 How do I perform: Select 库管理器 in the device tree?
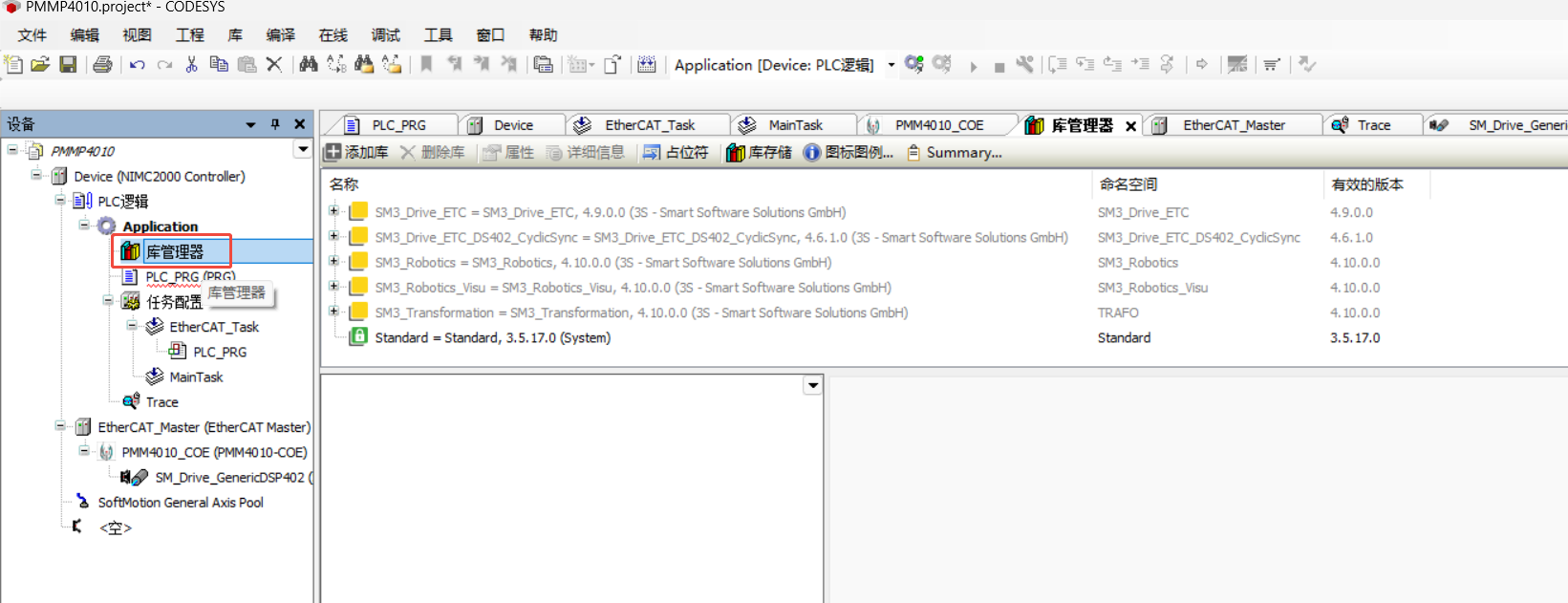pos(174,251)
